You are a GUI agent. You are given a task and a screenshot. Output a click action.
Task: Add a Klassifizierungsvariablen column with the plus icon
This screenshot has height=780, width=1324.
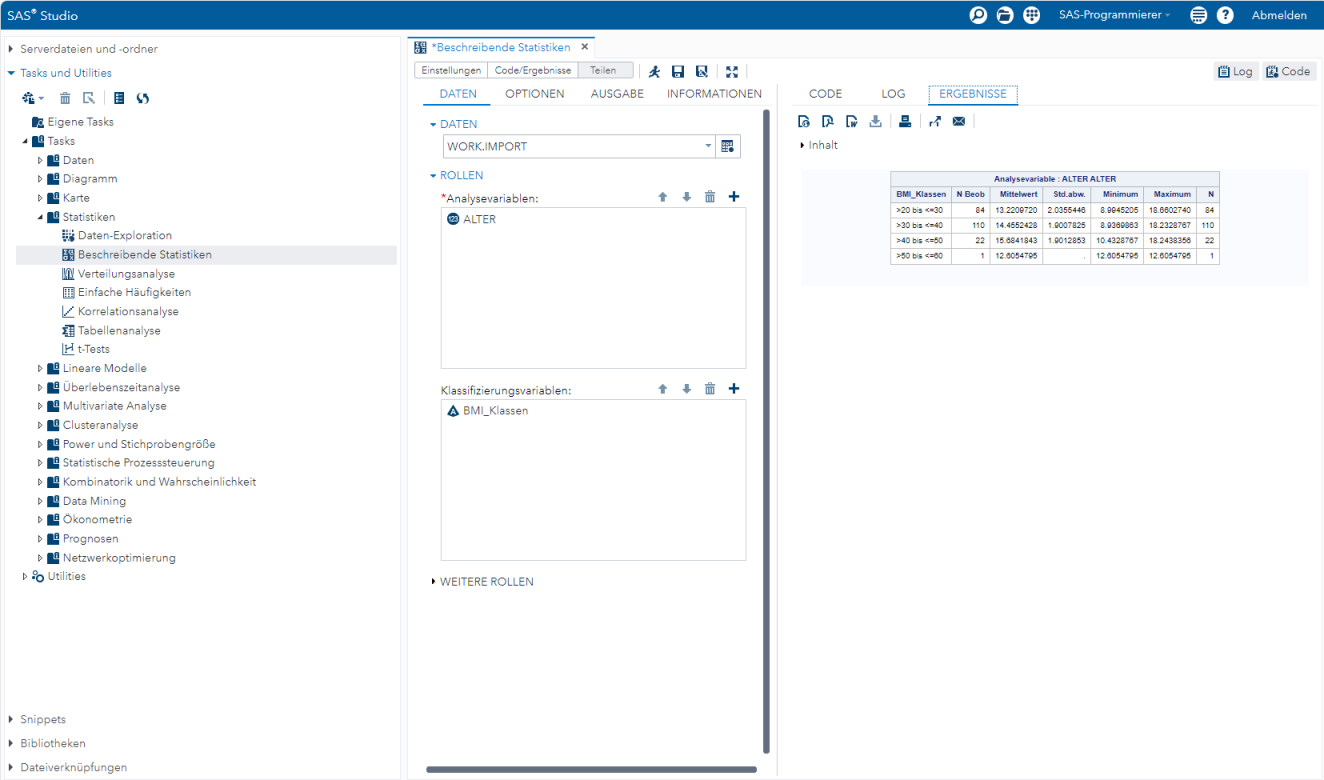734,389
